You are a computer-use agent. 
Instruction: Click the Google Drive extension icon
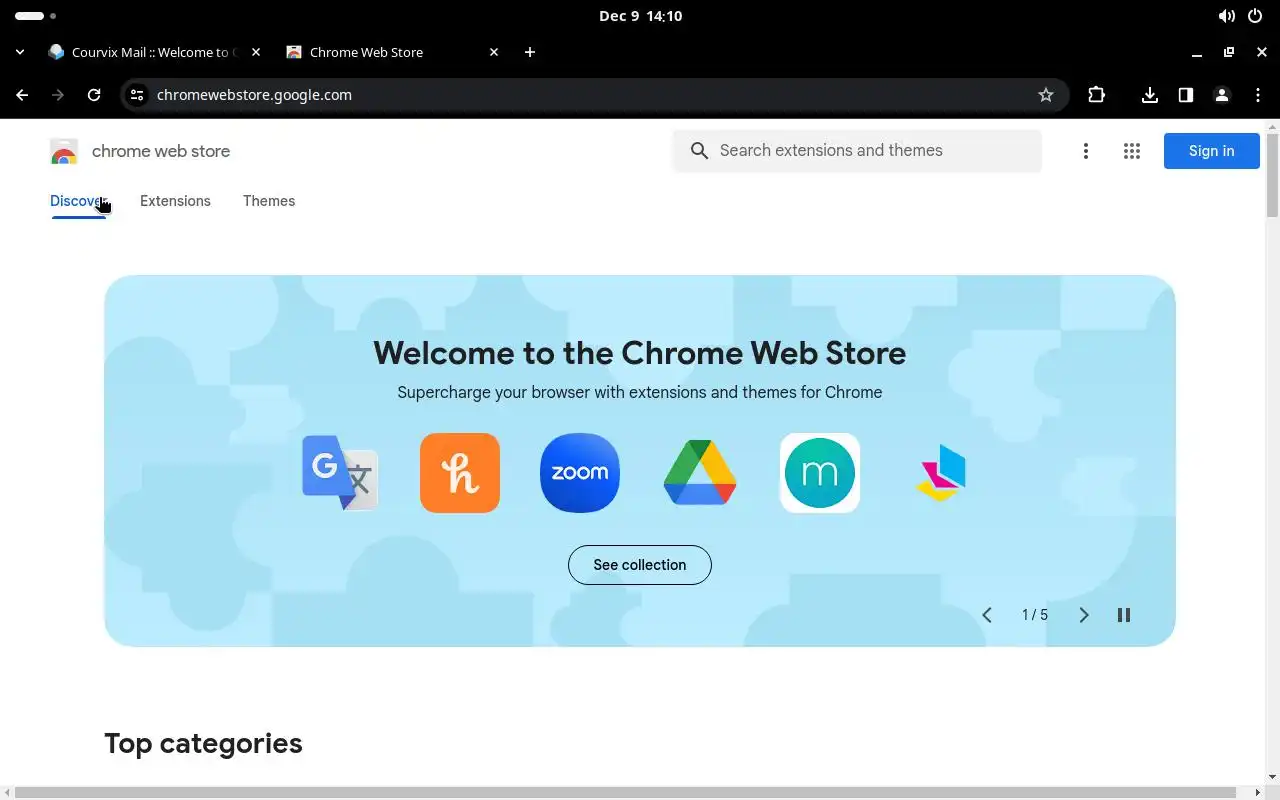point(700,473)
